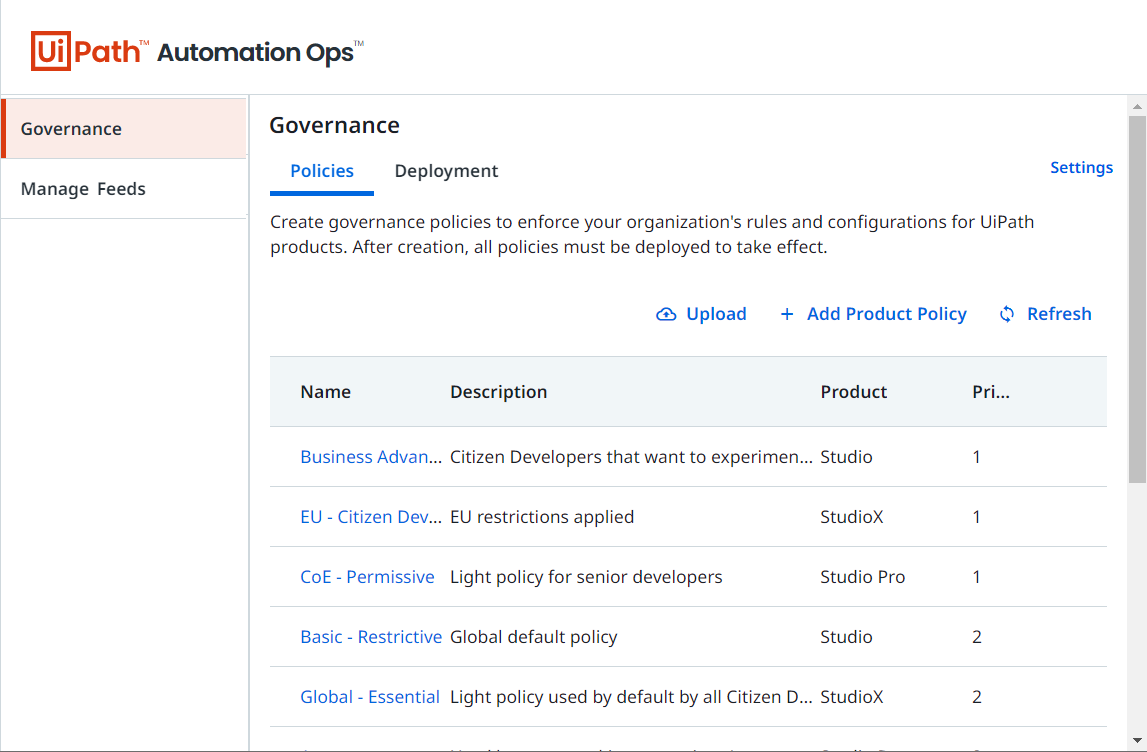1147x752 pixels.
Task: Open the Global - Essential policy
Action: (370, 696)
